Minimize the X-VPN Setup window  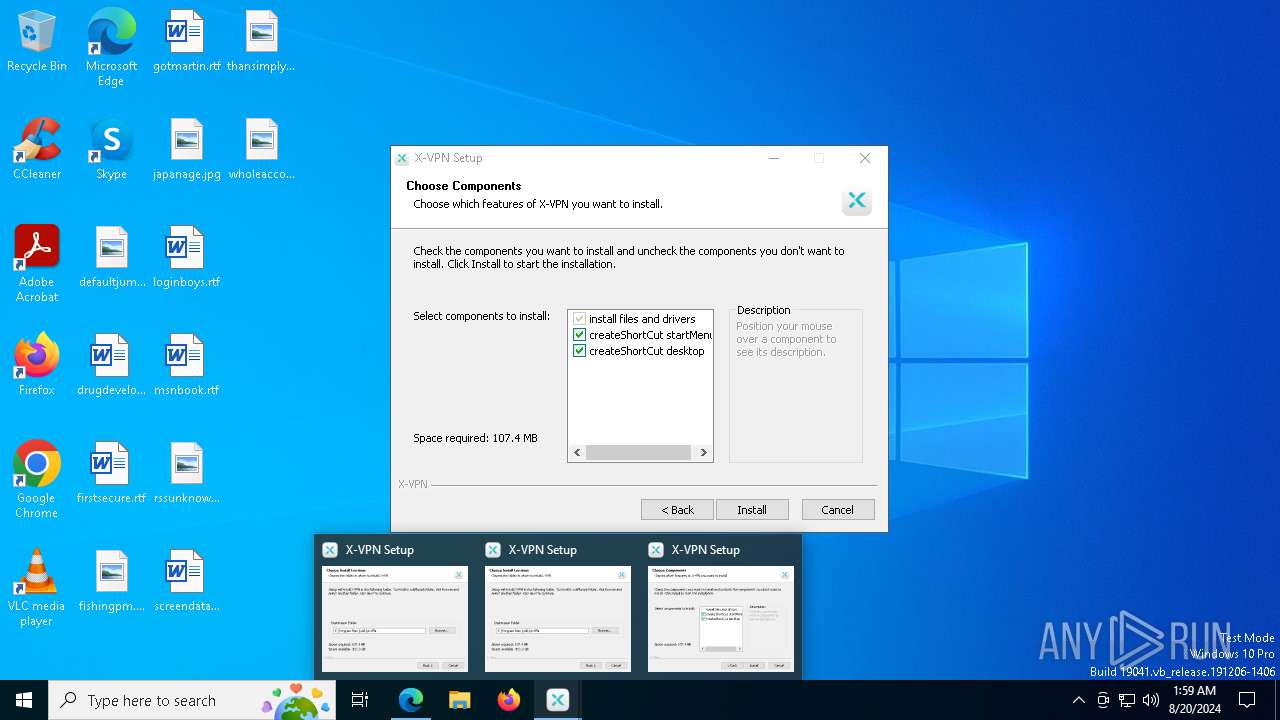coord(774,158)
